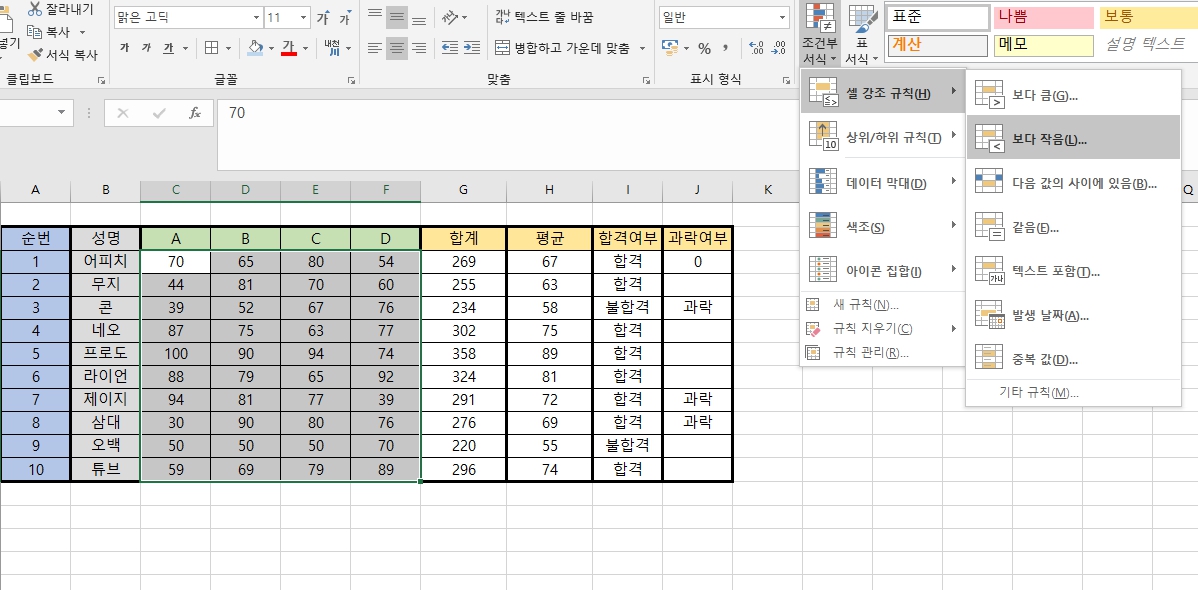
Task: Align text left
Action: tap(374, 48)
